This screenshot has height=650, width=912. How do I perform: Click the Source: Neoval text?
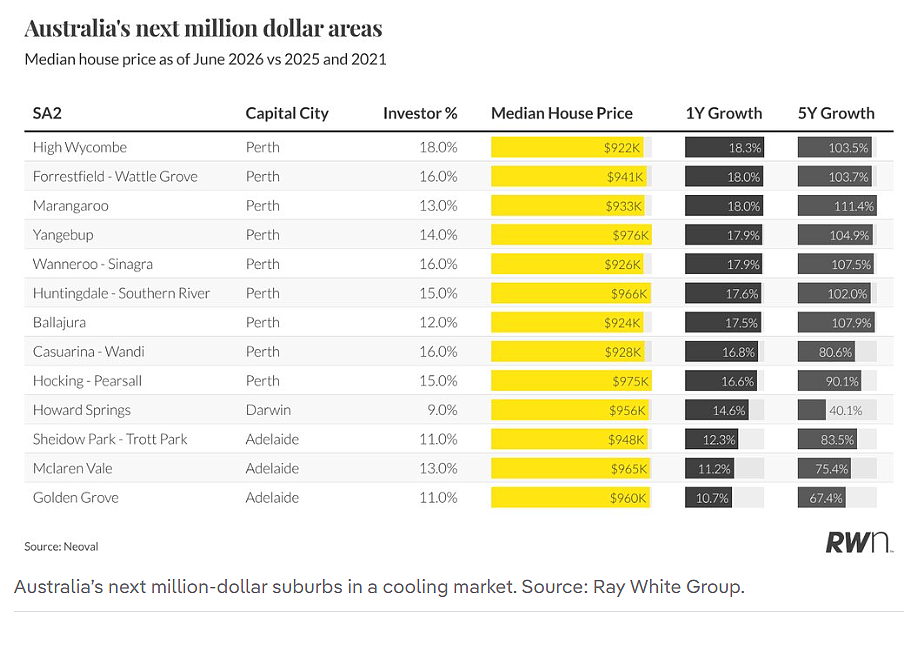[x=61, y=547]
